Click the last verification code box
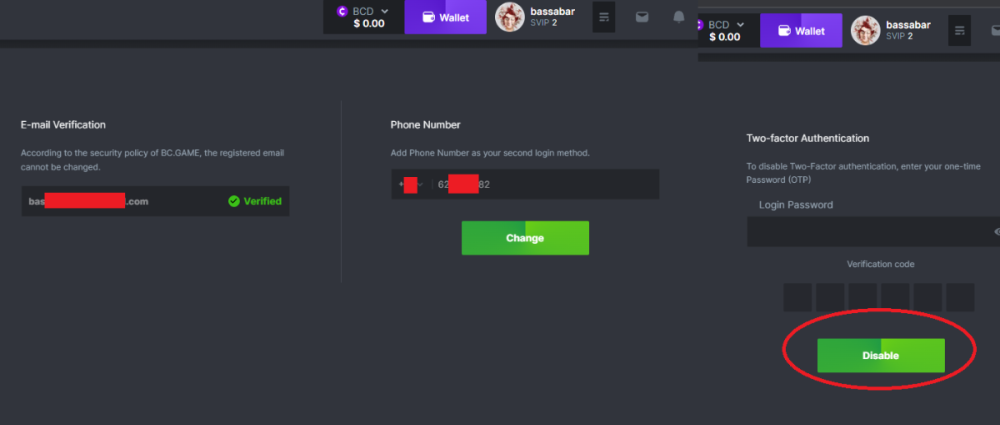 click(x=960, y=297)
